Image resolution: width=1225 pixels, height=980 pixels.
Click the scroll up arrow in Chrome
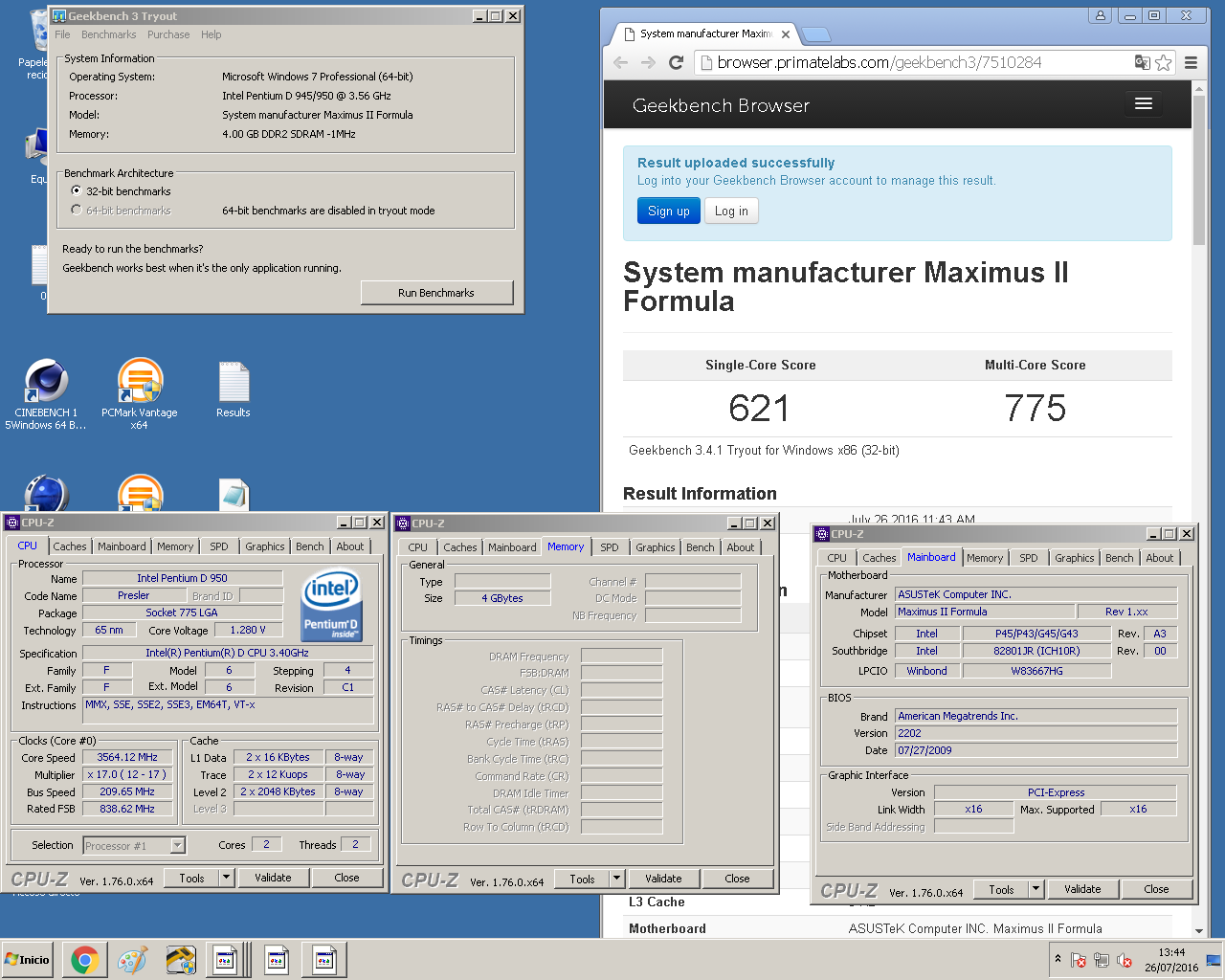(1199, 87)
